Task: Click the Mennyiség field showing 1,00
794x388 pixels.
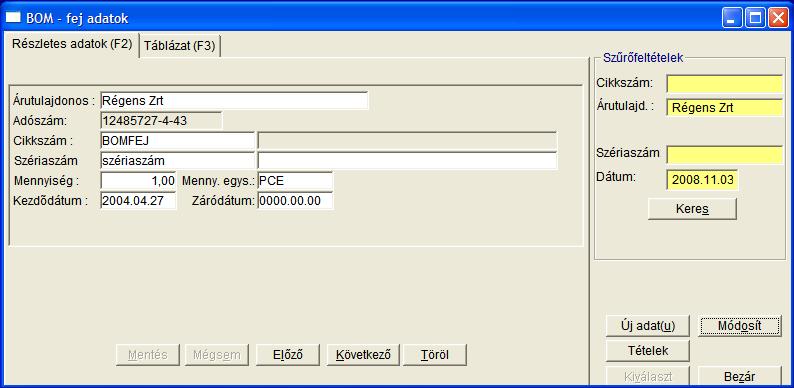Action: click(x=138, y=180)
